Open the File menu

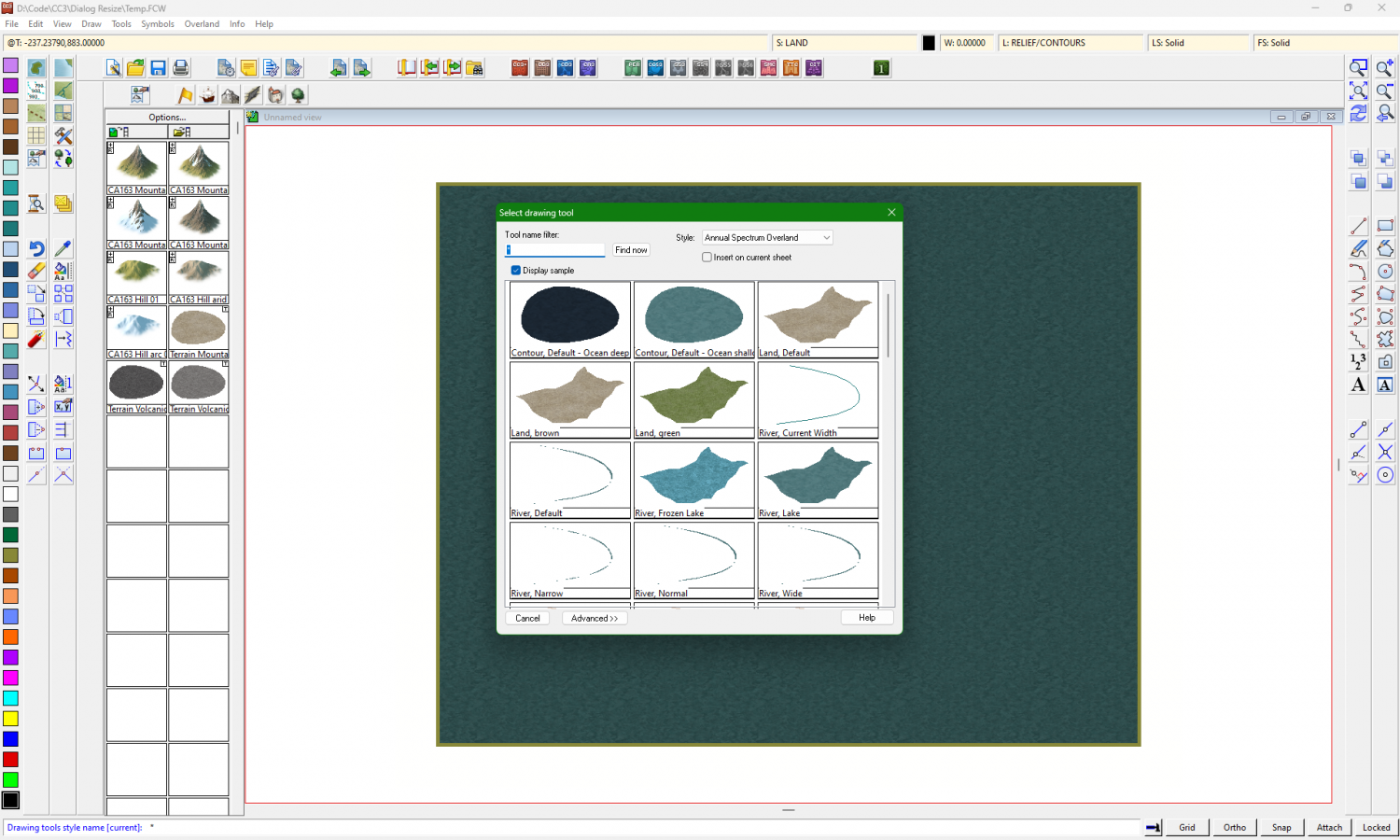pos(11,24)
